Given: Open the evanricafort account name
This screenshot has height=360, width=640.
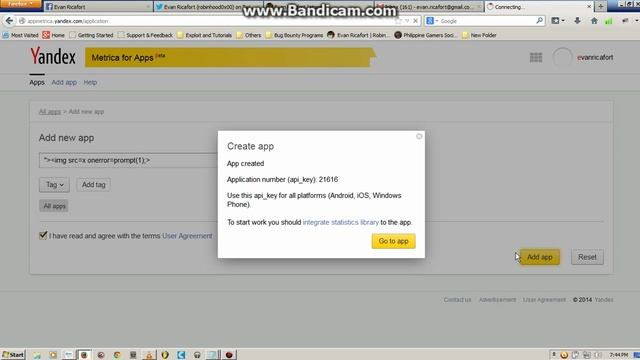Looking at the screenshot, I should 595,58.
